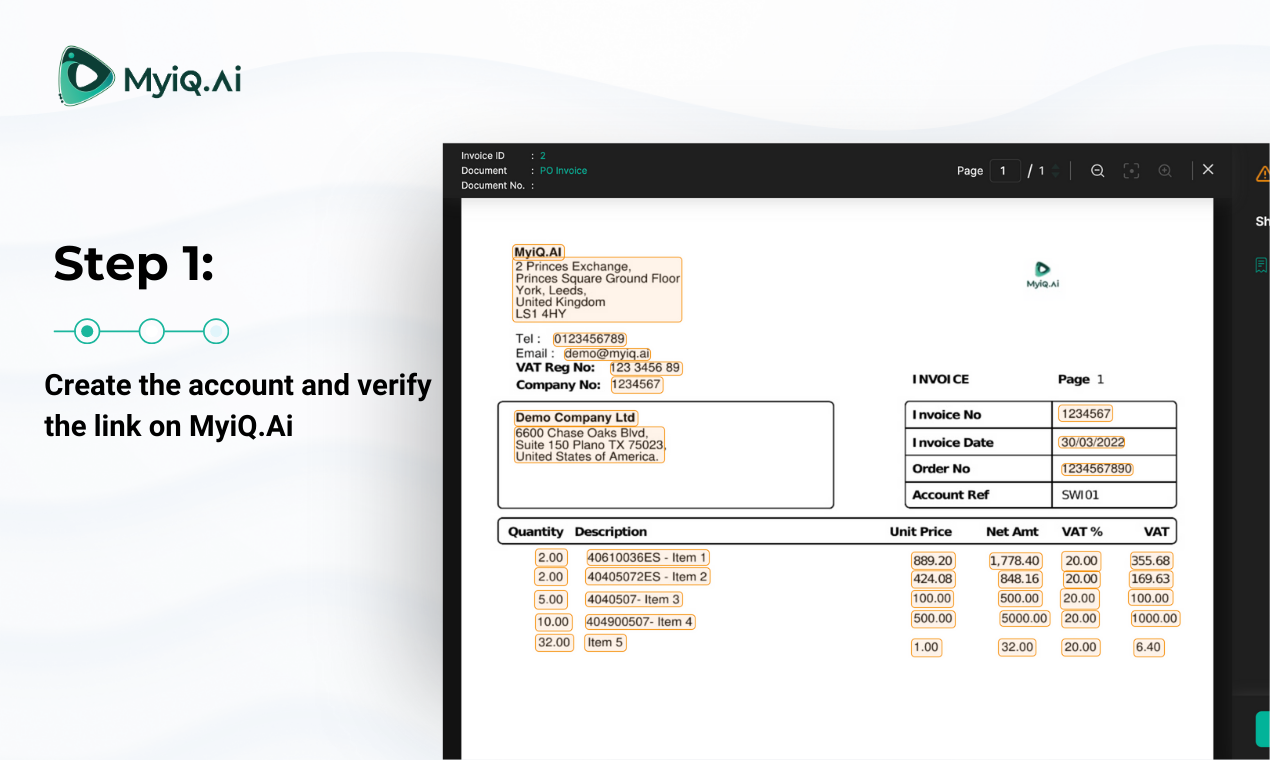
Task: Select VAT % 20.00 in Item 5 row
Action: click(x=1081, y=648)
